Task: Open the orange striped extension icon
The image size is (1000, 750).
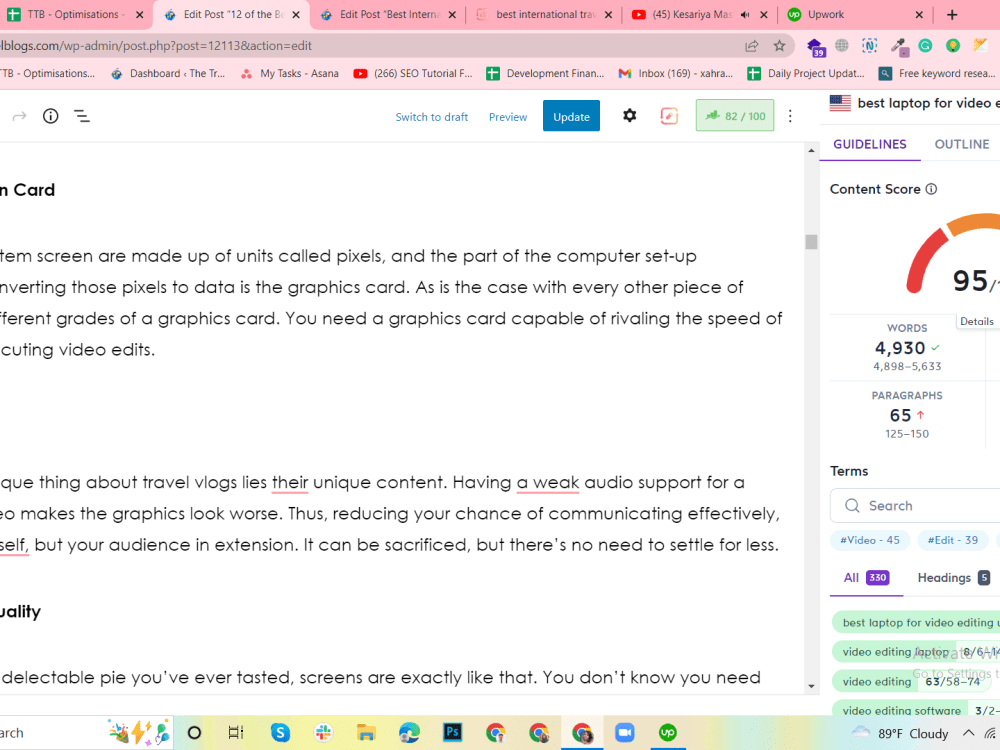Action: pyautogui.click(x=980, y=45)
